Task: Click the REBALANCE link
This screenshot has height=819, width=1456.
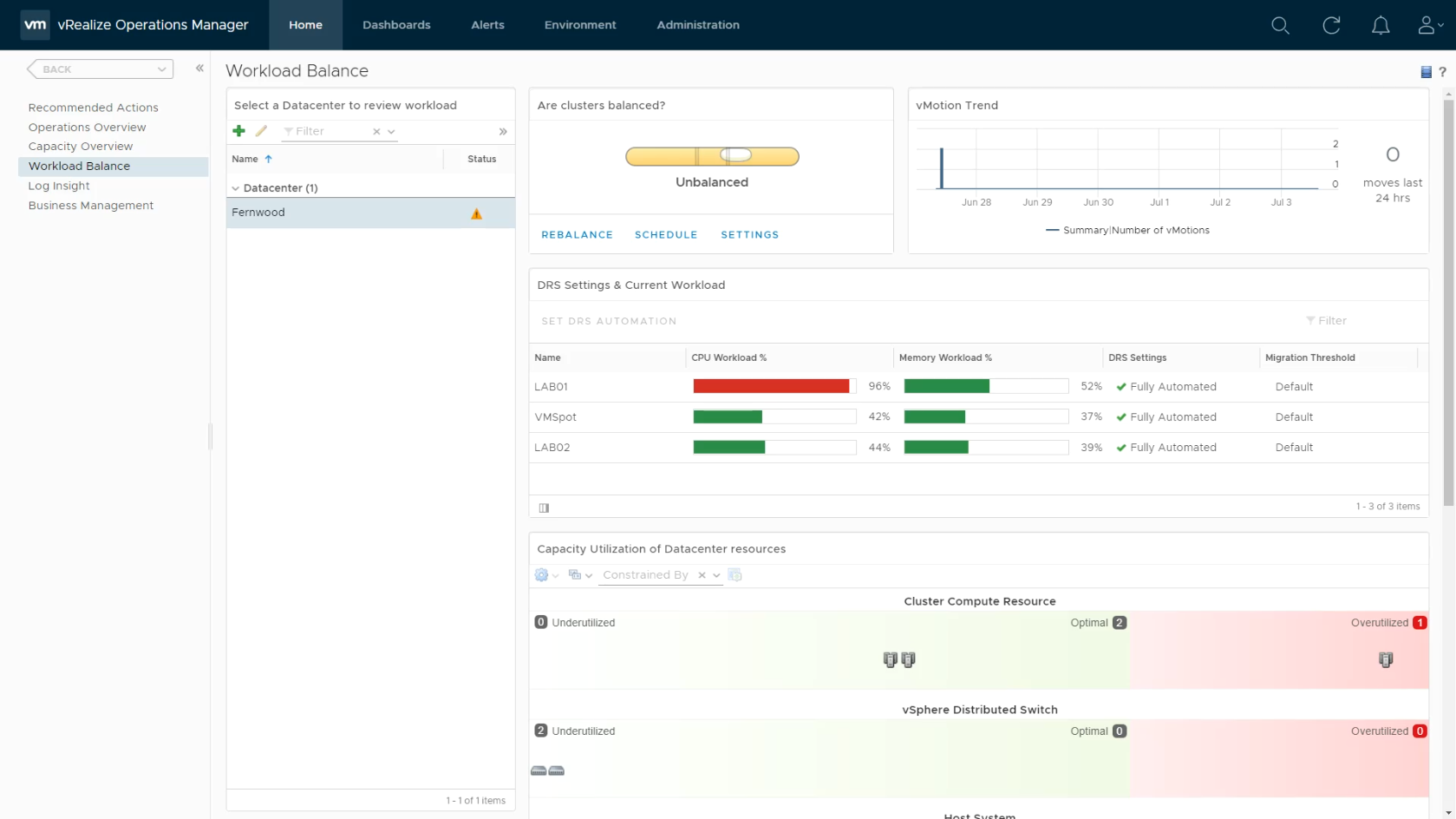Action: coord(577,235)
